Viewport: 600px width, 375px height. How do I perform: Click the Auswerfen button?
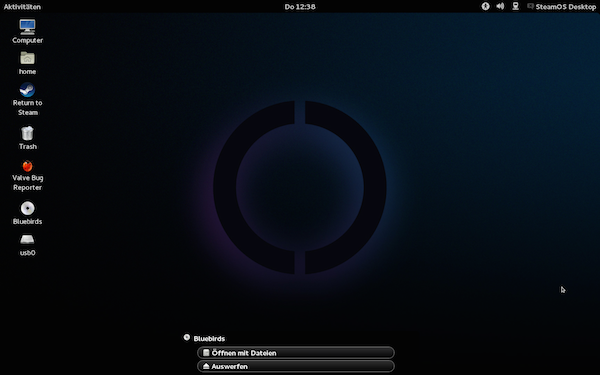296,366
